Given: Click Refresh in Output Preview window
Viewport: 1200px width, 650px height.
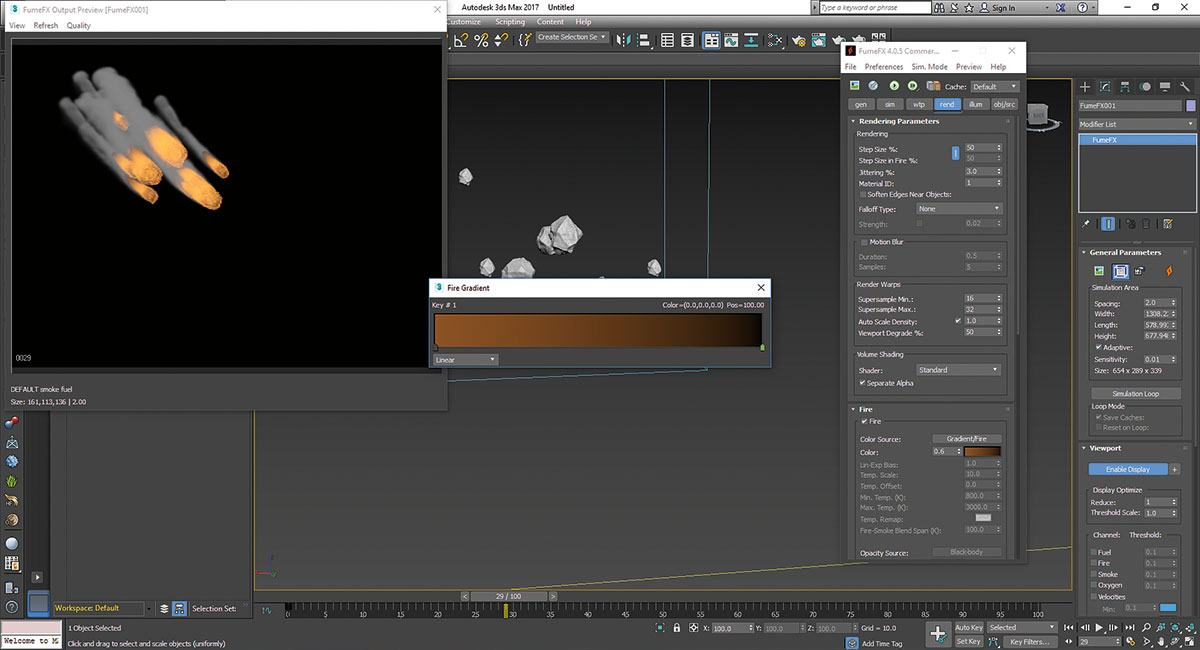Looking at the screenshot, I should pyautogui.click(x=46, y=26).
